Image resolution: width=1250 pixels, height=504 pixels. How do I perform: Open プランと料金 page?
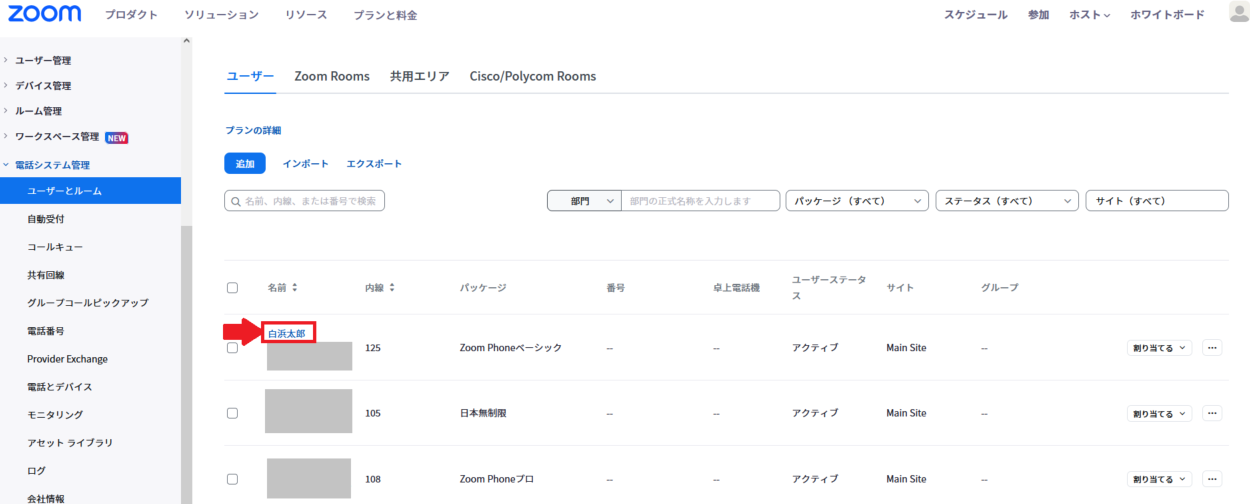point(385,15)
